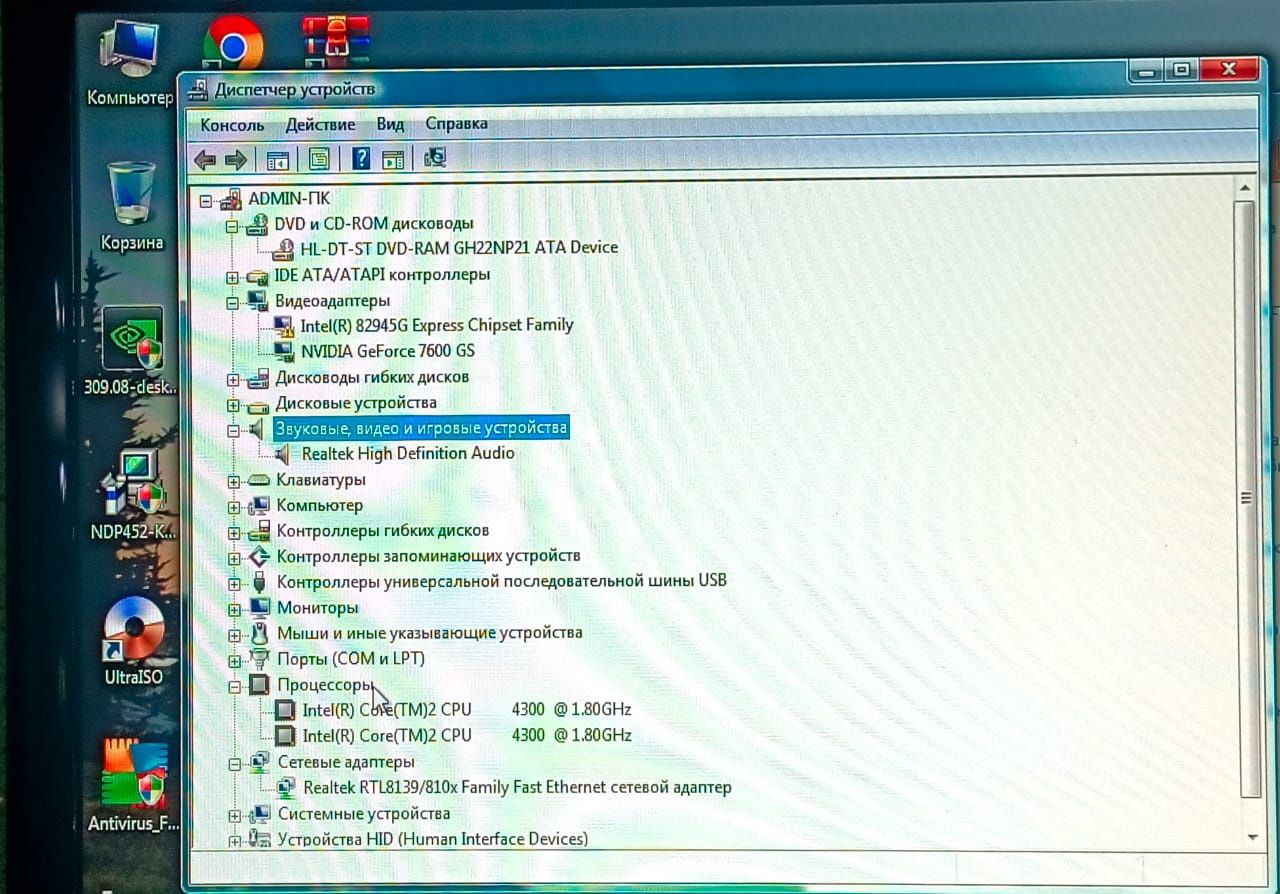The image size is (1280, 894).
Task: Open the Действие menu
Action: (x=320, y=124)
